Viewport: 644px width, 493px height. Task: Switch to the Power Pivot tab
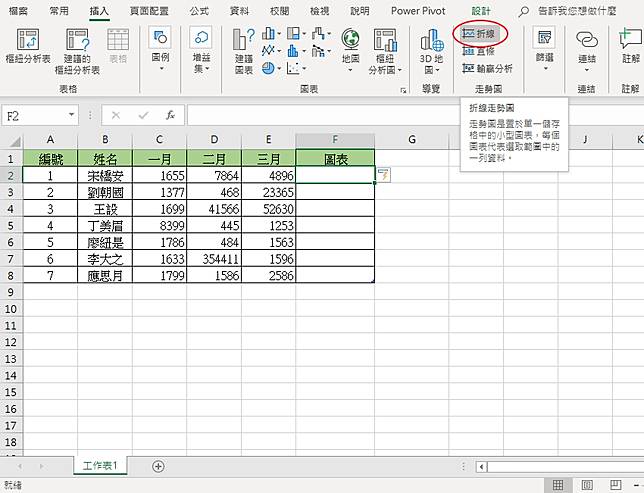(x=418, y=10)
